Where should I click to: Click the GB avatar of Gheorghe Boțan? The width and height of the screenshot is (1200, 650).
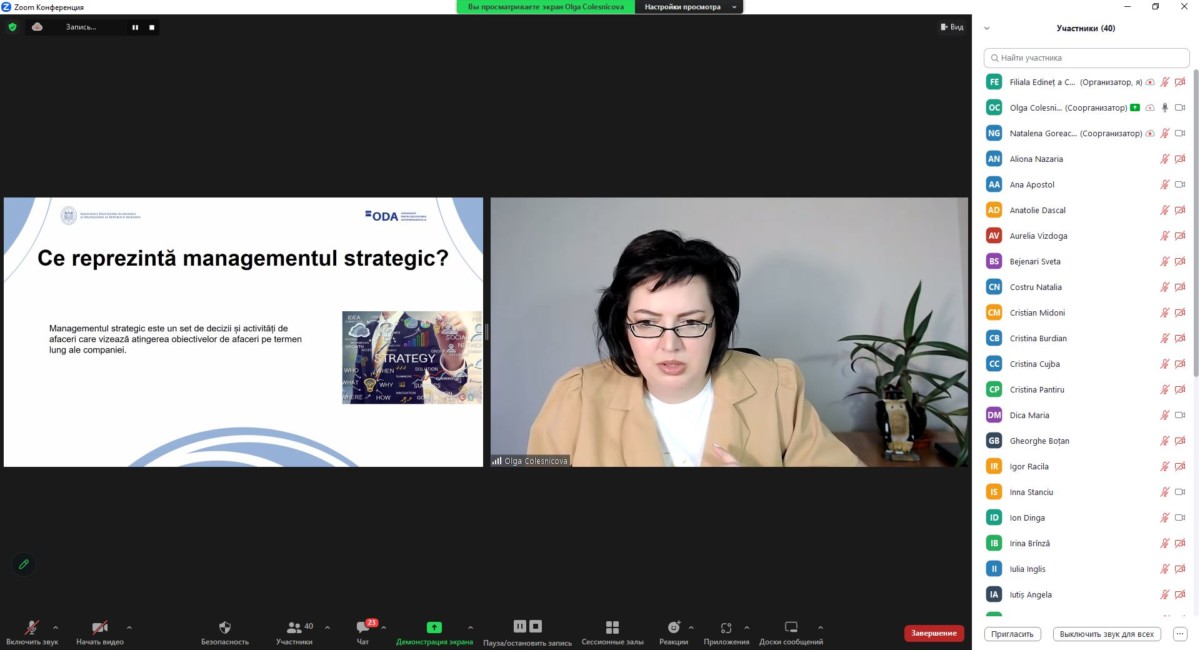(994, 441)
